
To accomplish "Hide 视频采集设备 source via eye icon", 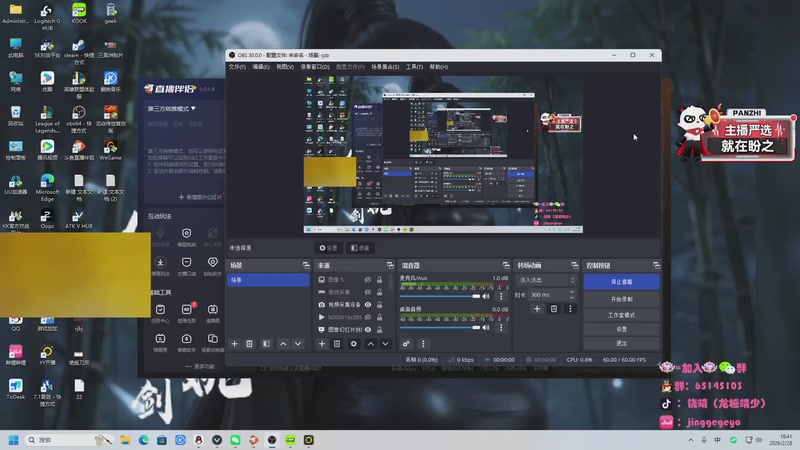I will point(368,305).
